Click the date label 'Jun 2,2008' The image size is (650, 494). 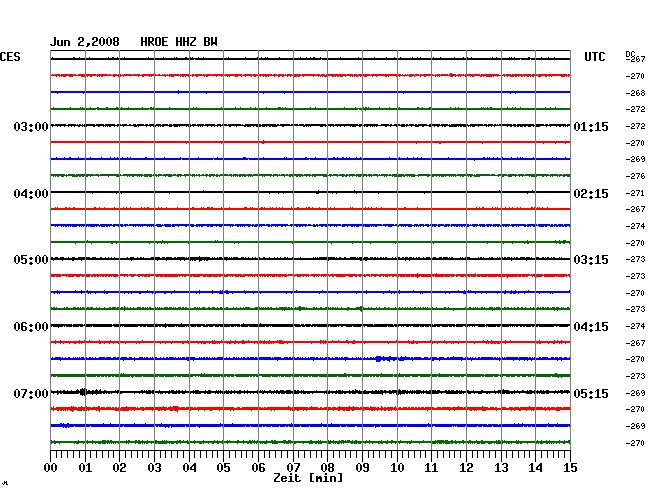coord(85,42)
